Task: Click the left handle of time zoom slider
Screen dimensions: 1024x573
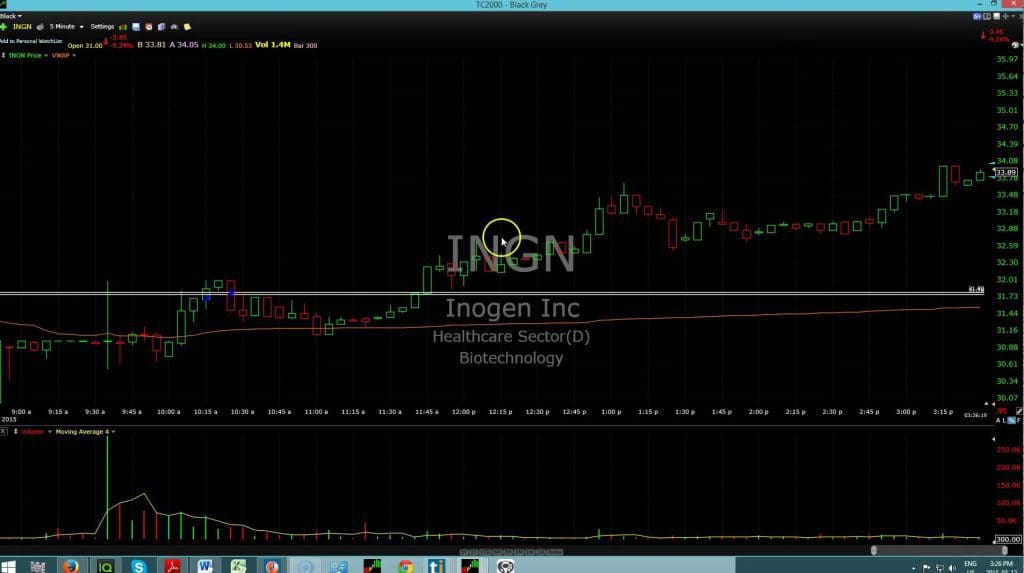Action: (x=874, y=551)
